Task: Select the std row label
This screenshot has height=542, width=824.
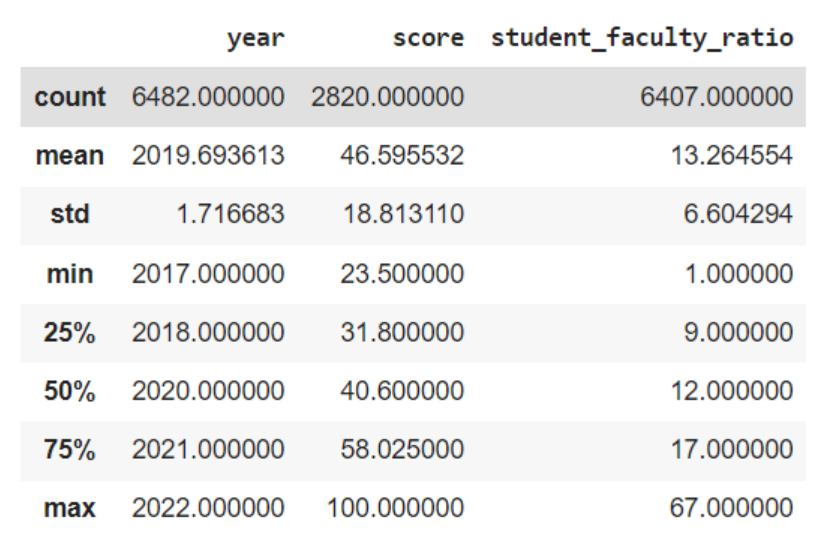Action: (70, 214)
